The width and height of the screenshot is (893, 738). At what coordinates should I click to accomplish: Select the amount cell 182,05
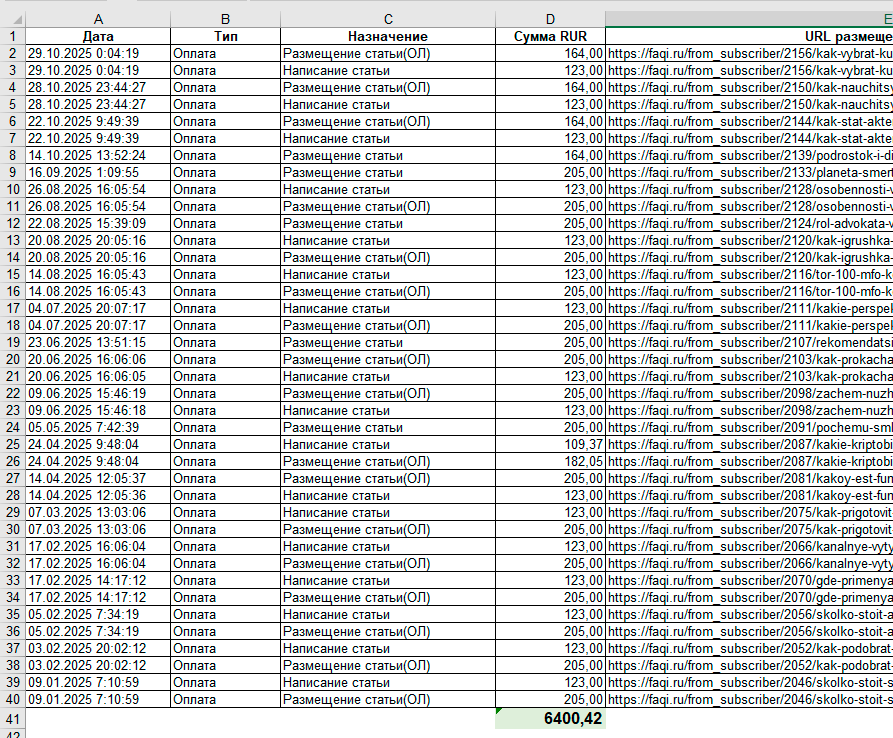(550, 461)
